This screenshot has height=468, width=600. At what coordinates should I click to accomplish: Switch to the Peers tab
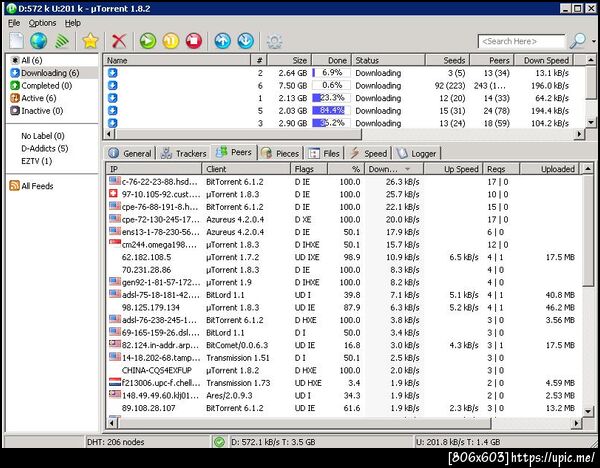(234, 152)
